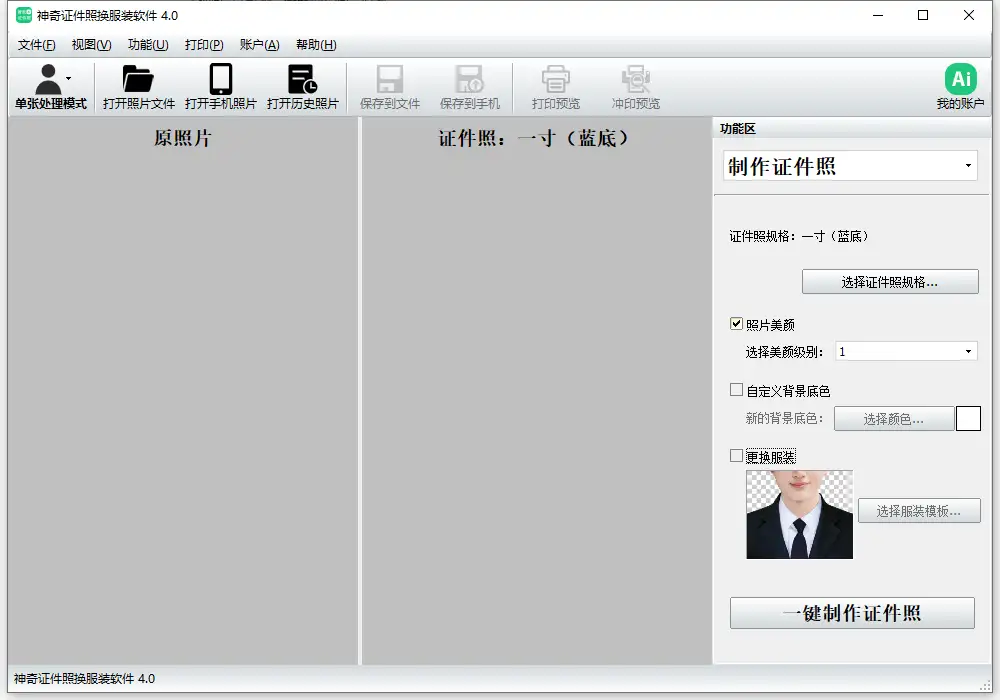This screenshot has width=1000, height=700.
Task: Open the beautify level dropdown
Action: tap(968, 351)
